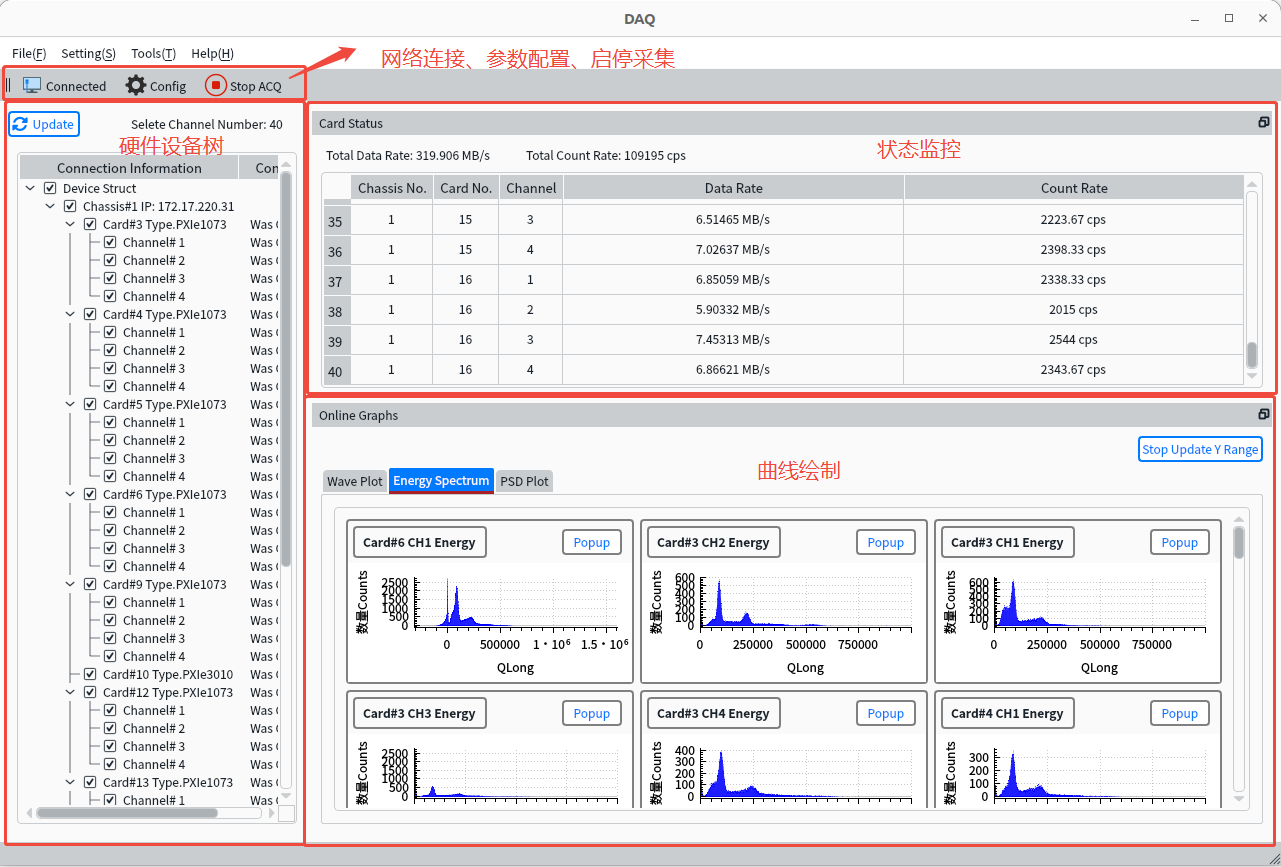Click the Card#4 CH1 Energy title
1281x867 pixels.
pos(1007,713)
